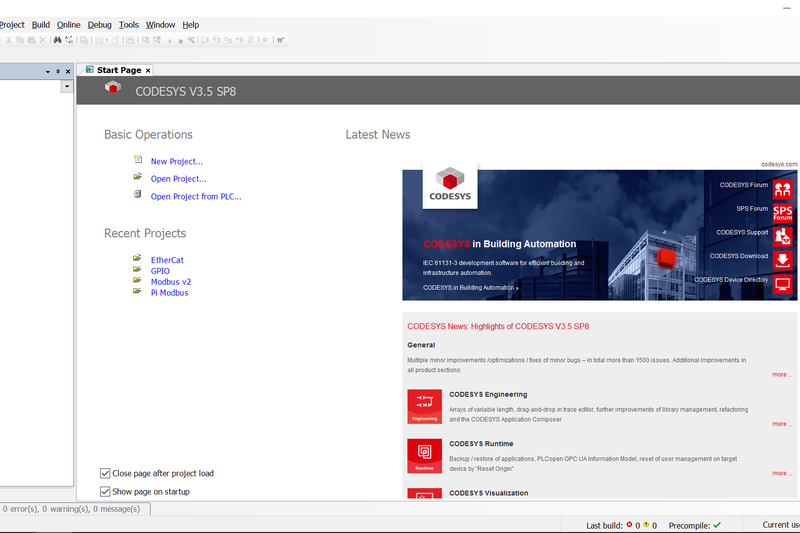This screenshot has height=533, width=800.
Task: Click the Last build status indicator
Action: pos(621,525)
